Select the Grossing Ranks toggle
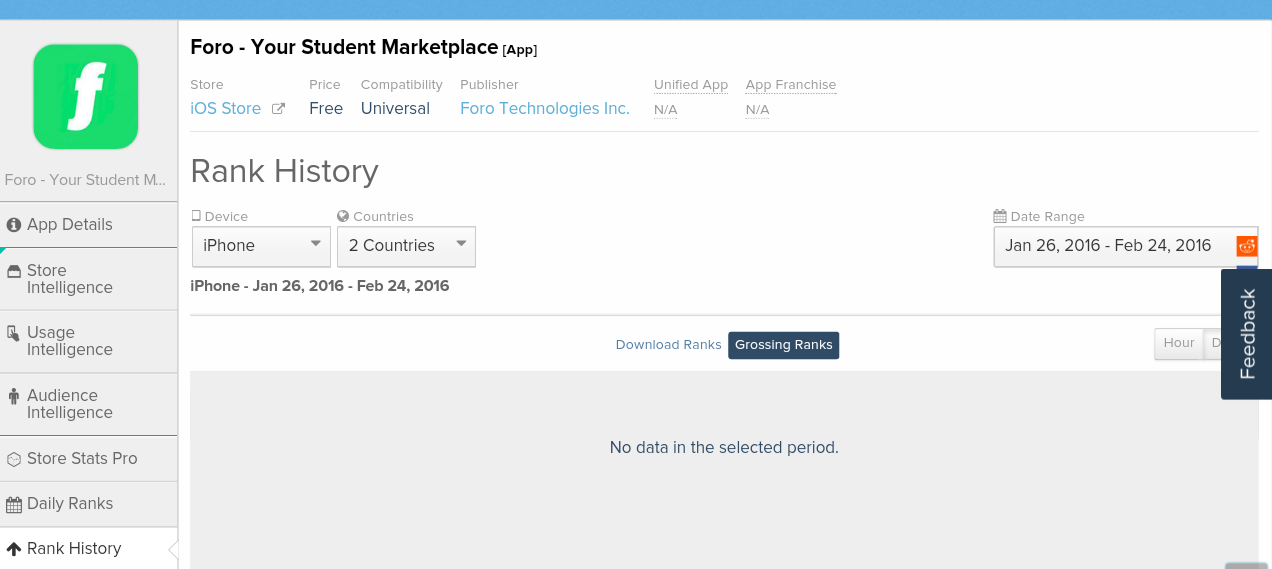Viewport: 1272px width, 569px height. [x=783, y=345]
